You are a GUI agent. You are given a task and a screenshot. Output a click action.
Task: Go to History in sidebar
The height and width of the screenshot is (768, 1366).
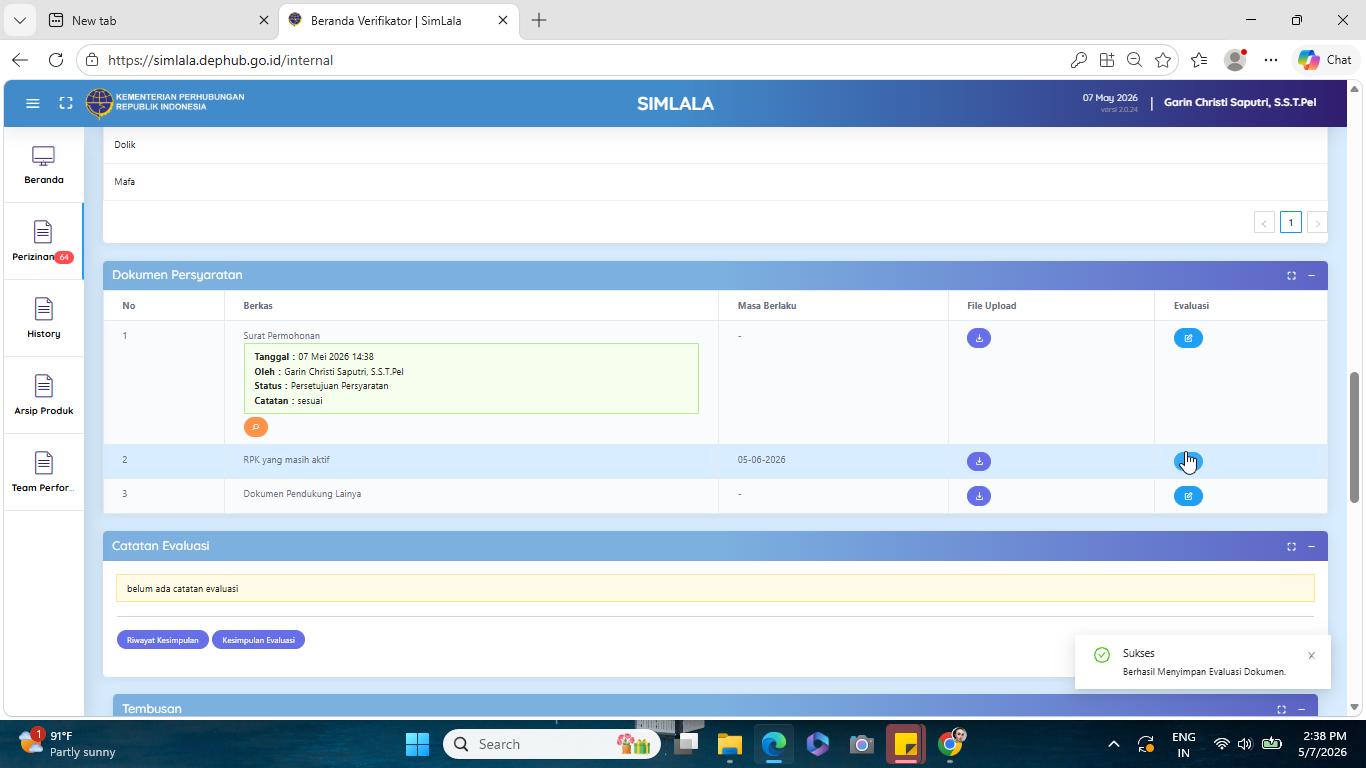click(43, 319)
